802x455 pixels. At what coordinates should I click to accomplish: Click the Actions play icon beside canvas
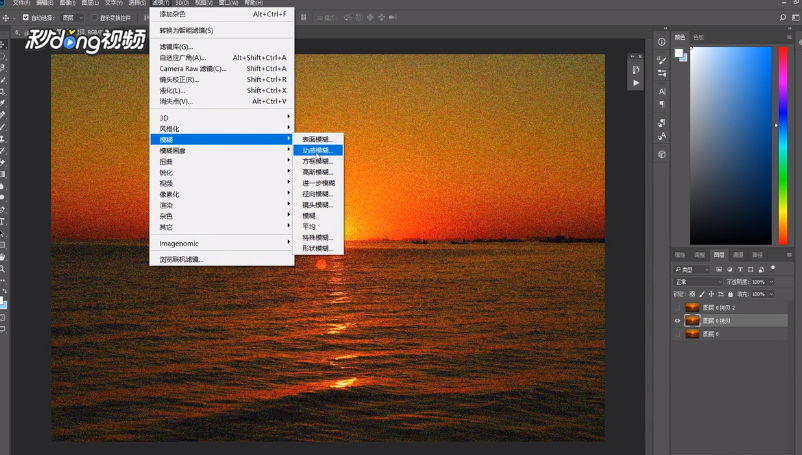coord(636,83)
